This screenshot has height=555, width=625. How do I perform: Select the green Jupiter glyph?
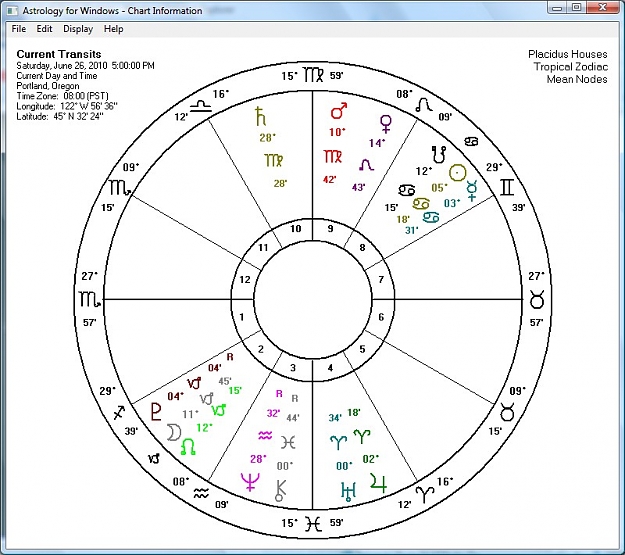pos(378,482)
